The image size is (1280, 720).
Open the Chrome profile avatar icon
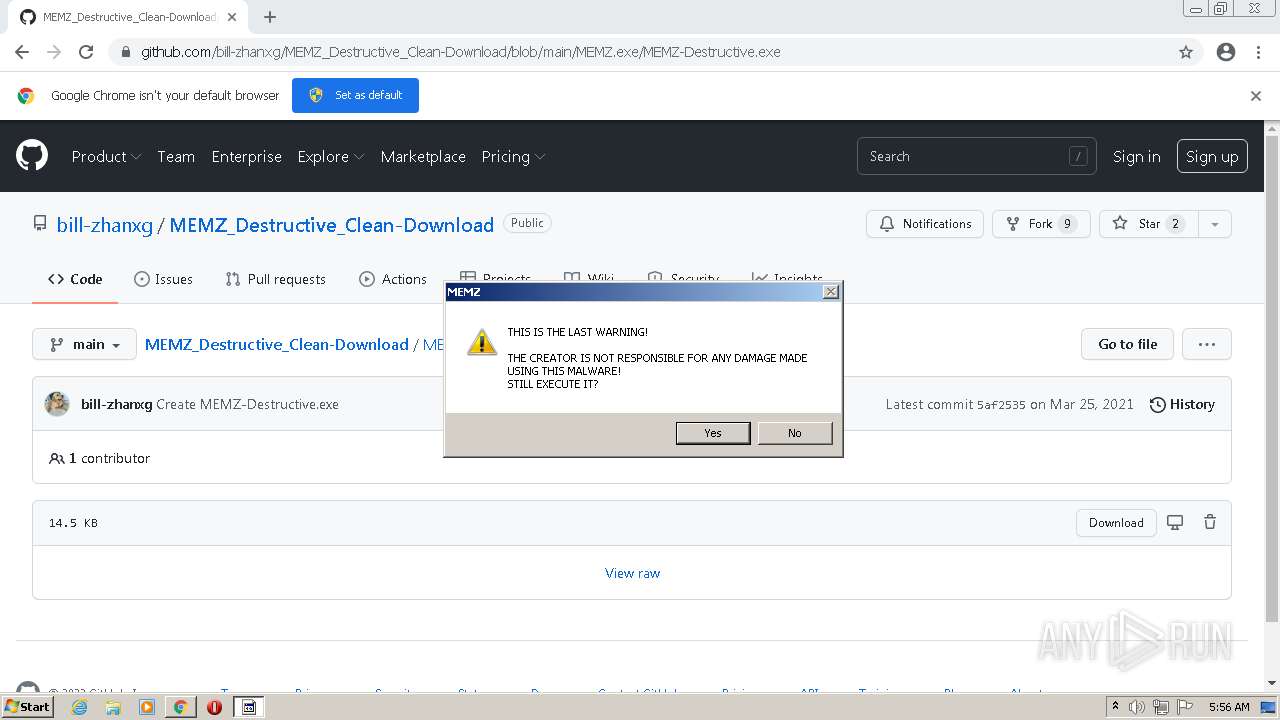pyautogui.click(x=1226, y=52)
